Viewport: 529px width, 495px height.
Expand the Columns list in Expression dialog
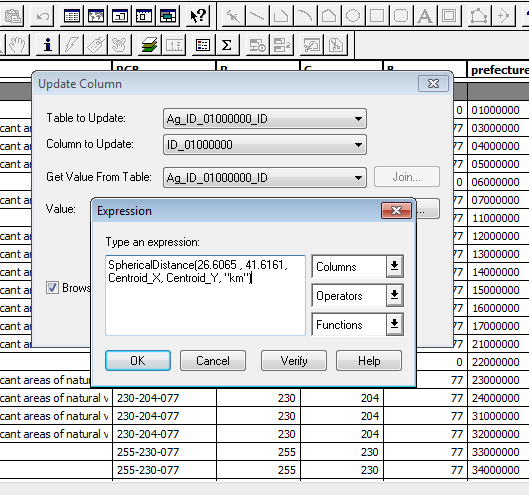pyautogui.click(x=395, y=267)
